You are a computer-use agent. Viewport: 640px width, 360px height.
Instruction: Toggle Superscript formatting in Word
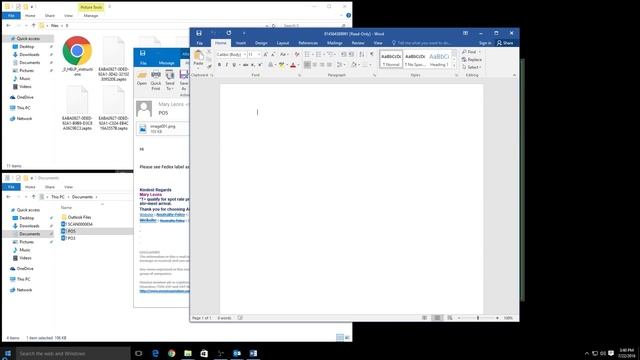(x=260, y=65)
